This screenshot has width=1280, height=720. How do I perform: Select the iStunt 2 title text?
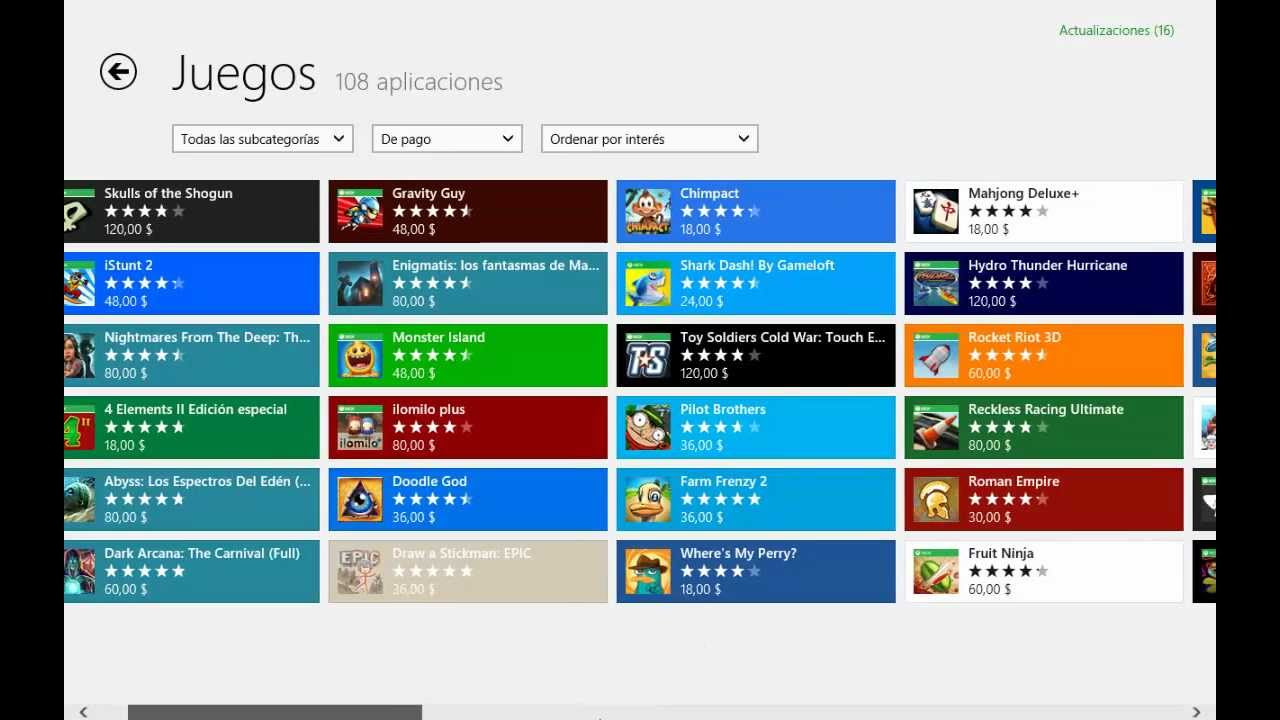128,265
